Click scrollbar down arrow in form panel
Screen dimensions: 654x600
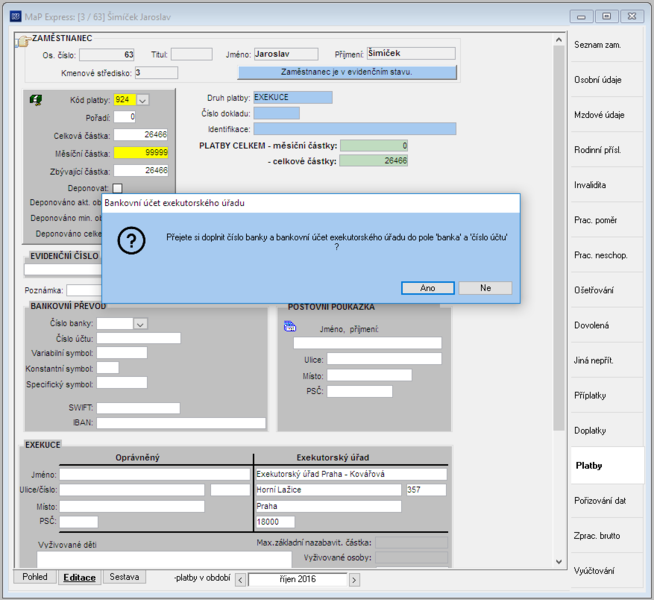point(559,562)
